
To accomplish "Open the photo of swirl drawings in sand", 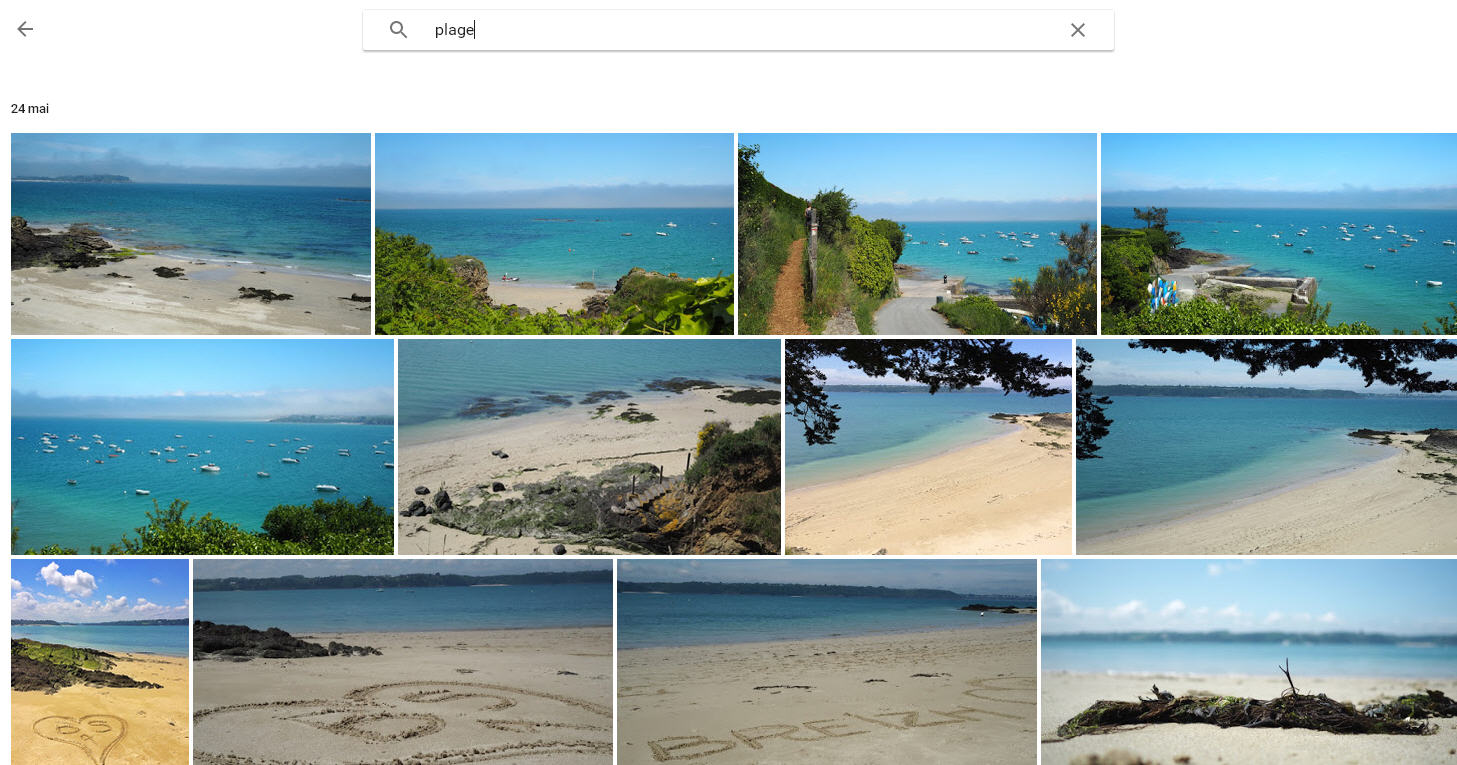I will tap(403, 662).
